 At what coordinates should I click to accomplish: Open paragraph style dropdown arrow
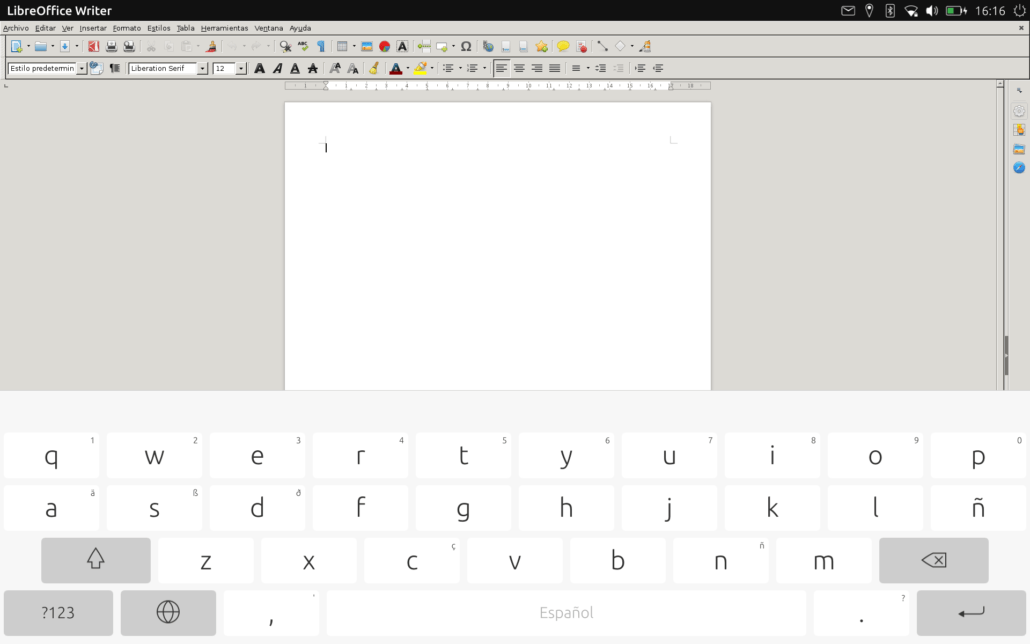click(81, 68)
